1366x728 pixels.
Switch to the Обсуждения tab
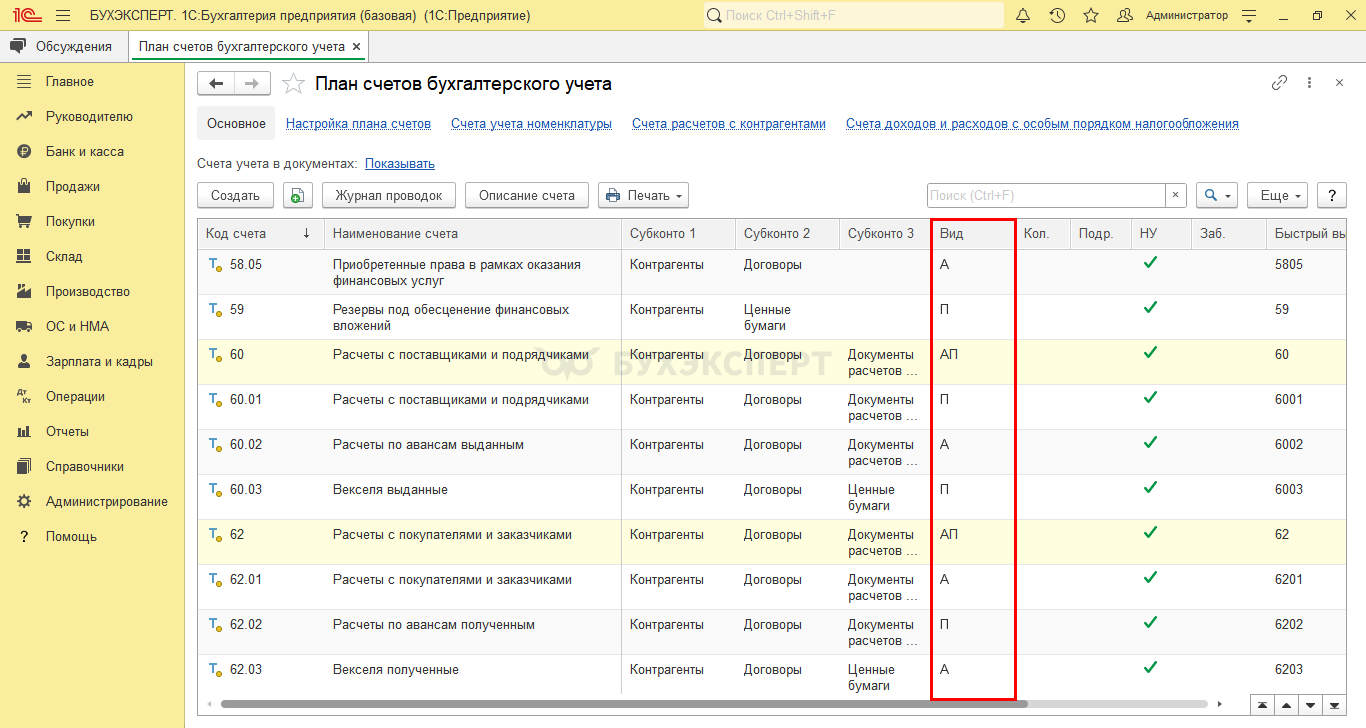coord(64,46)
